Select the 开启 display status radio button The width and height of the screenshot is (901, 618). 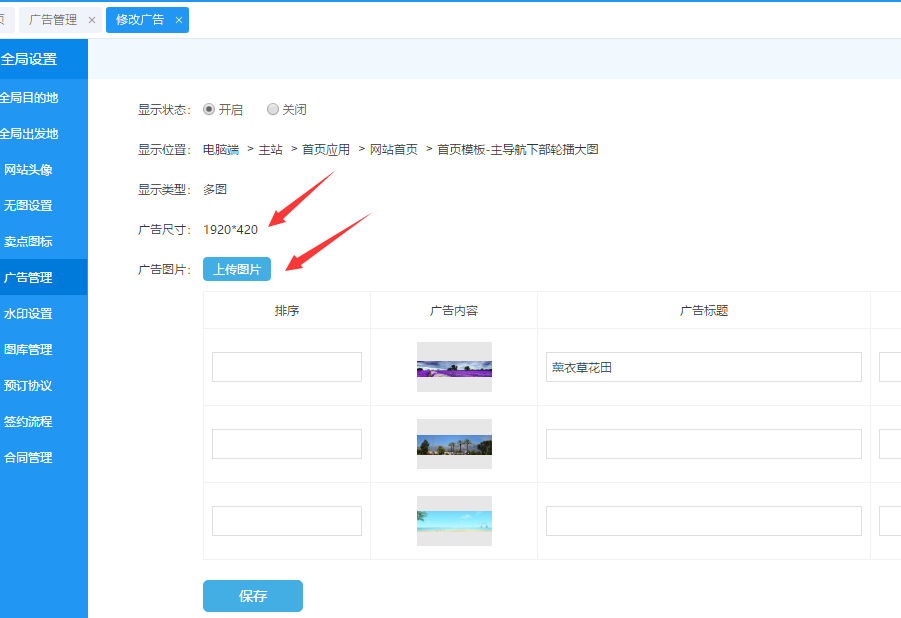pos(209,109)
